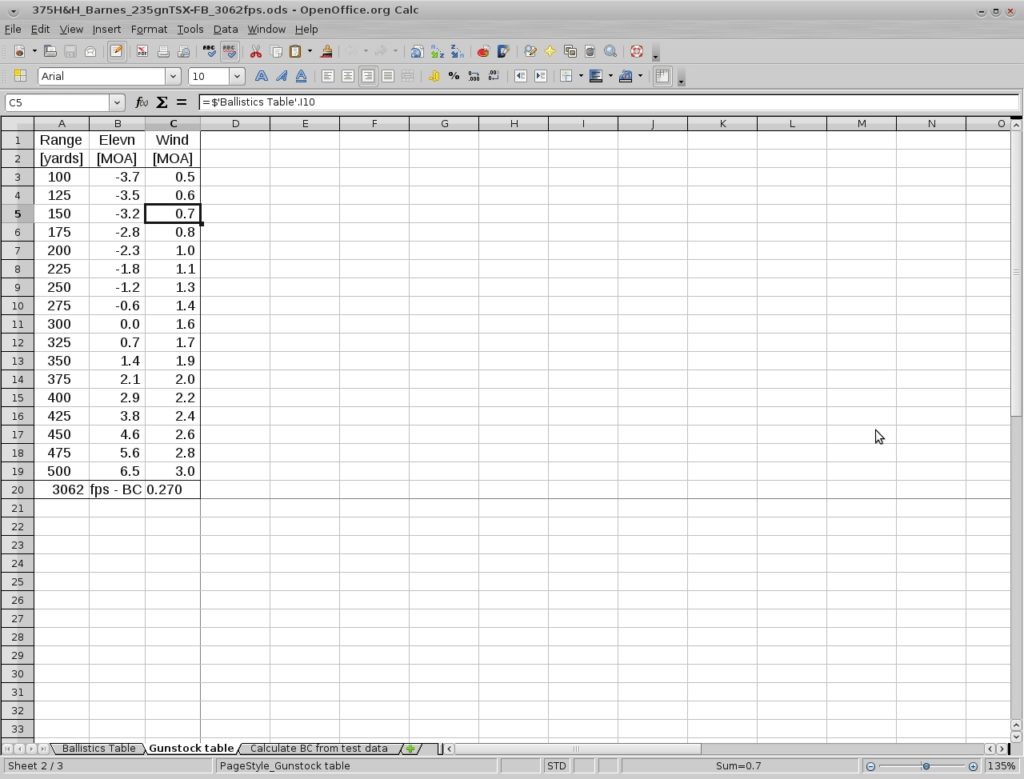Click the green Insert Sheet plus button

(409, 748)
